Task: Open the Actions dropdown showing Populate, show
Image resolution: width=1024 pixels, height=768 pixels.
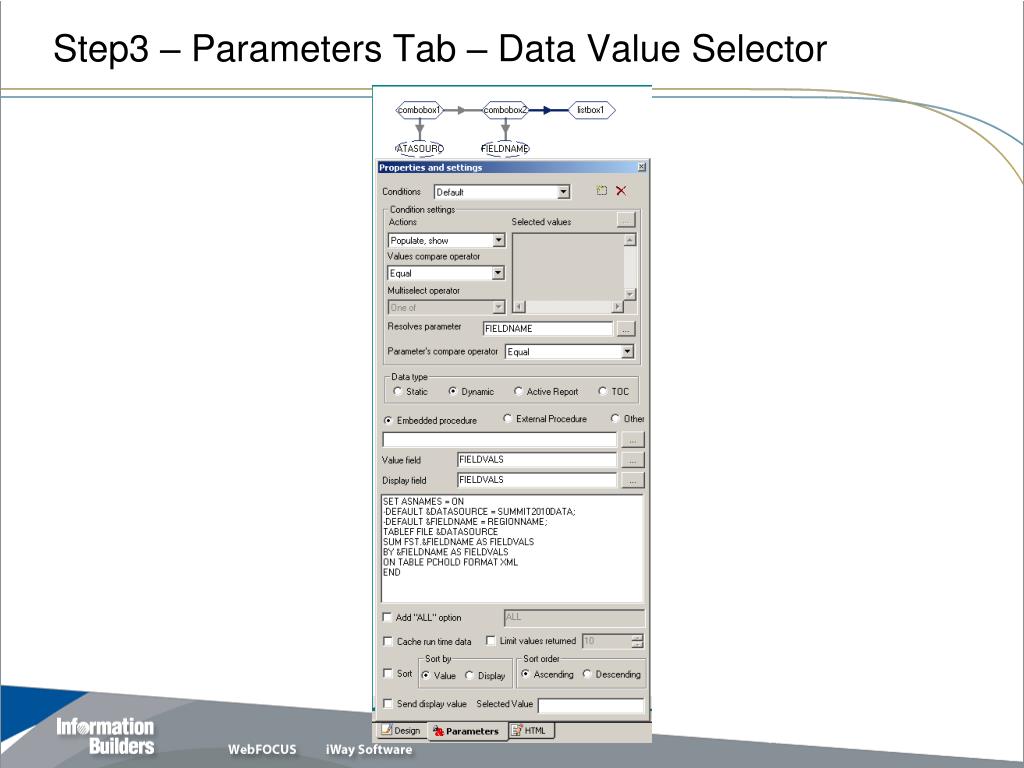Action: click(x=498, y=240)
